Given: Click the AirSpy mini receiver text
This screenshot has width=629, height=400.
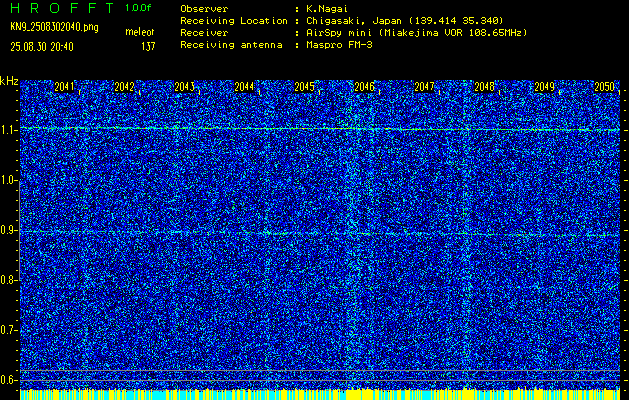Looking at the screenshot, I should (416, 33).
